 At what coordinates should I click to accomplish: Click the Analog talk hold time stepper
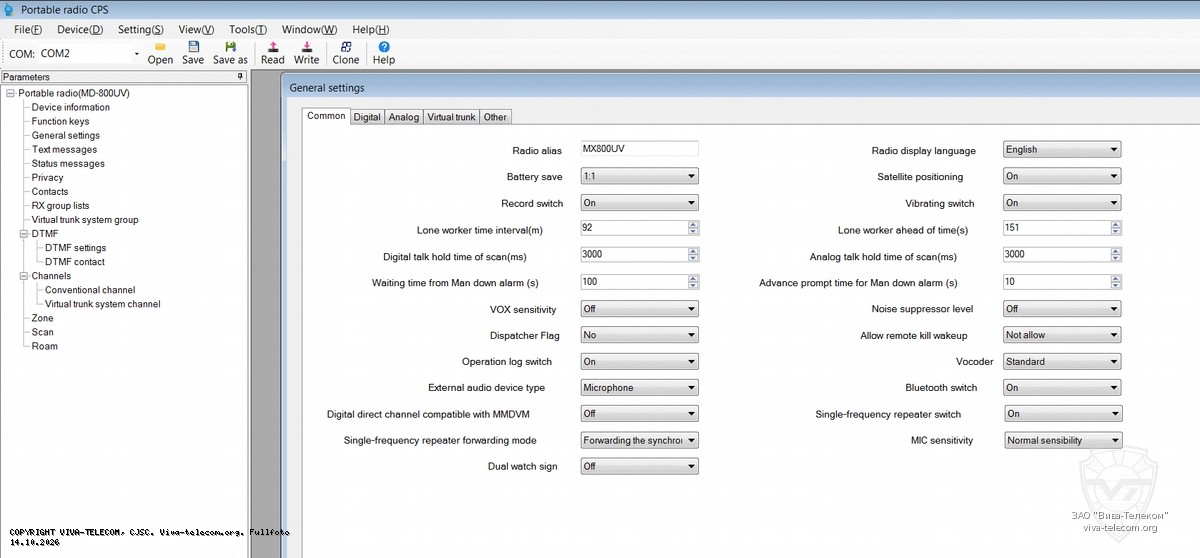click(x=1115, y=254)
